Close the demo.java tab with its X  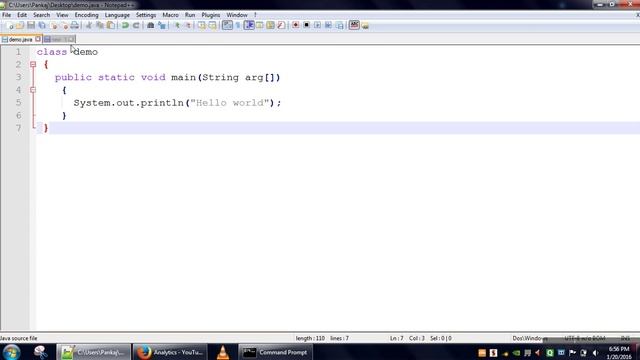(x=38, y=39)
